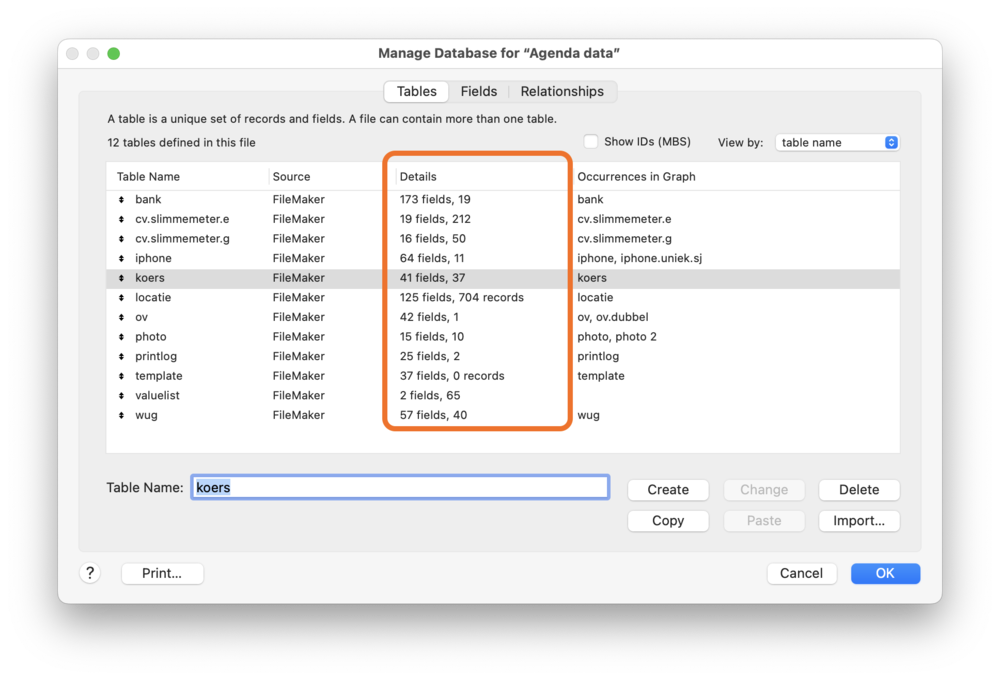Click the drag handle icon for wug
Screen dimensions: 1000x680
click(122, 415)
